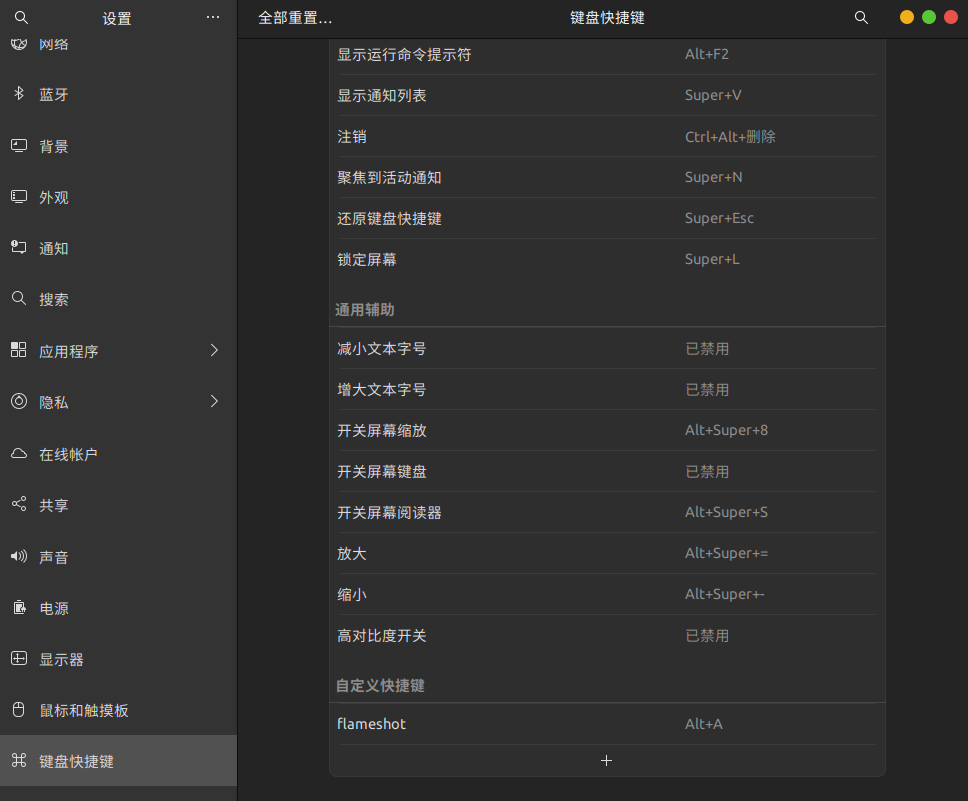Screen dimensions: 968x801
Task: Open the 显示器 settings panel
Action: [61, 659]
